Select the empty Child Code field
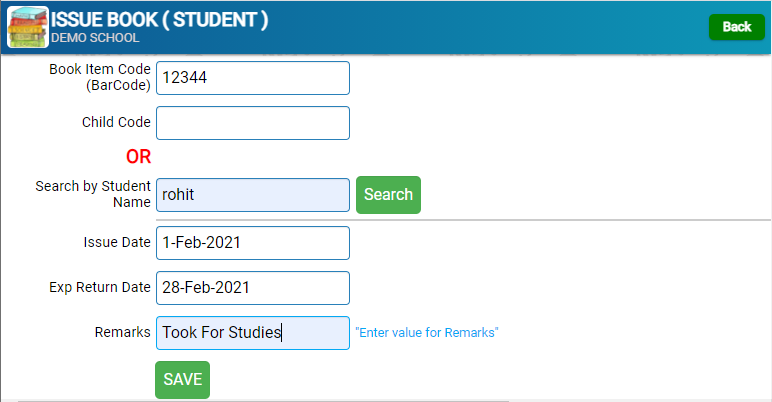The image size is (772, 402). (253, 123)
